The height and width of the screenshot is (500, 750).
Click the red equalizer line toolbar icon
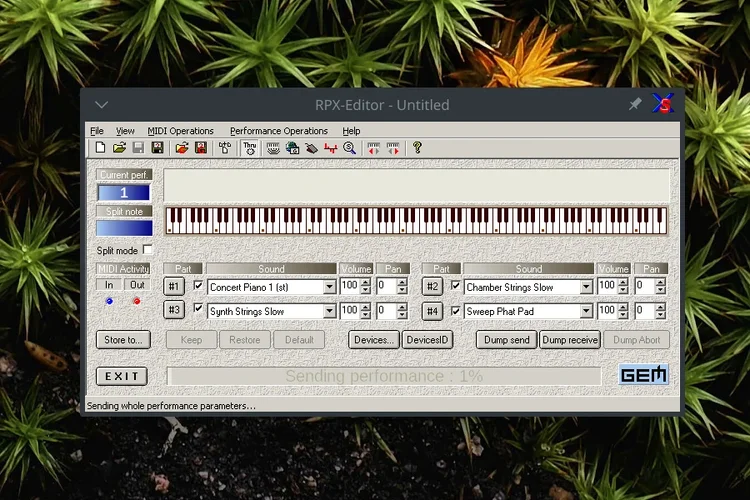(x=331, y=148)
